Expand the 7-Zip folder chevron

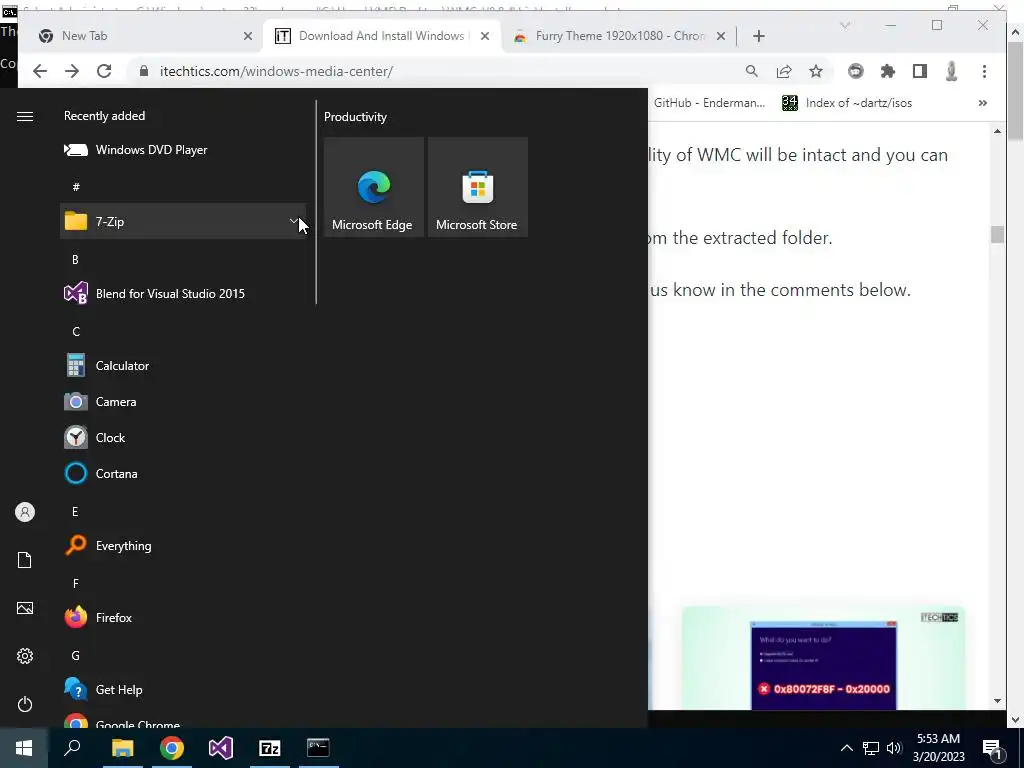(x=294, y=221)
